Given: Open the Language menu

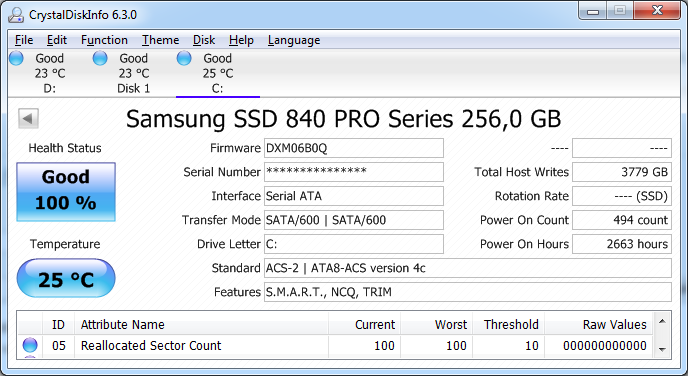Looking at the screenshot, I should tap(294, 40).
